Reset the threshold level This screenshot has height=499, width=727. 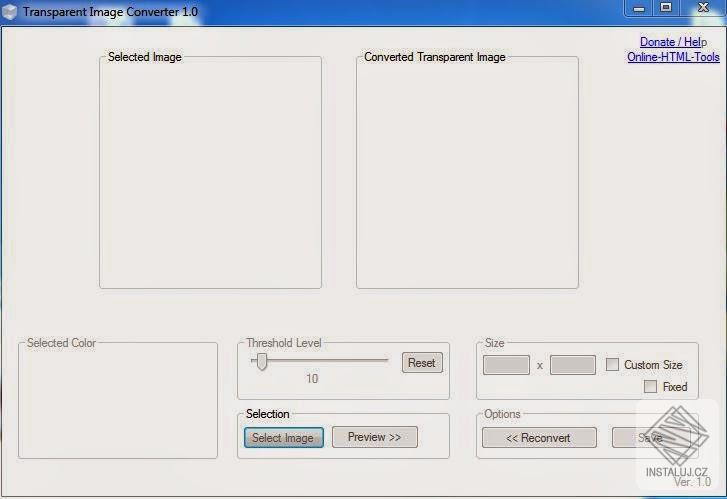pos(422,363)
